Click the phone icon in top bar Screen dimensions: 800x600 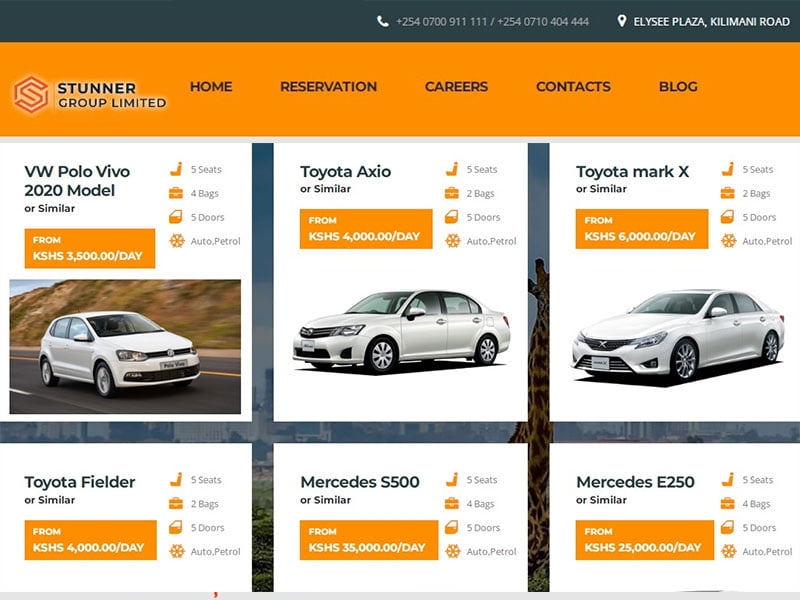(383, 21)
